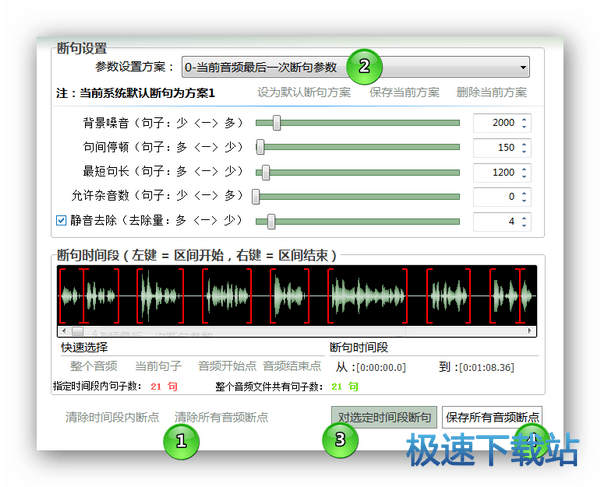Adjust the 静音去除 slider handle
The image size is (600, 487).
click(271, 222)
